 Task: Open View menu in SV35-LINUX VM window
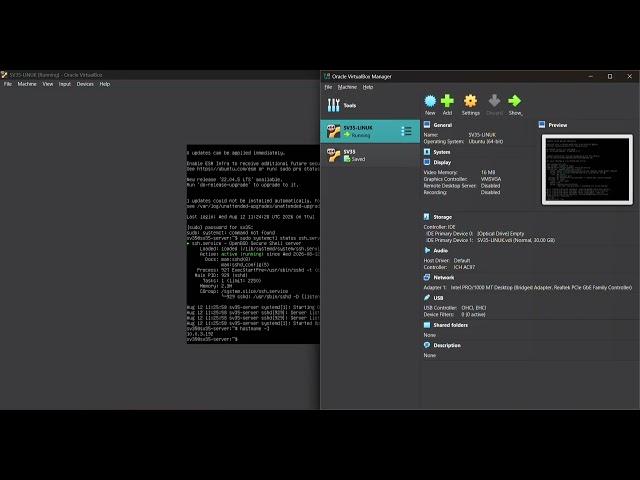point(48,84)
